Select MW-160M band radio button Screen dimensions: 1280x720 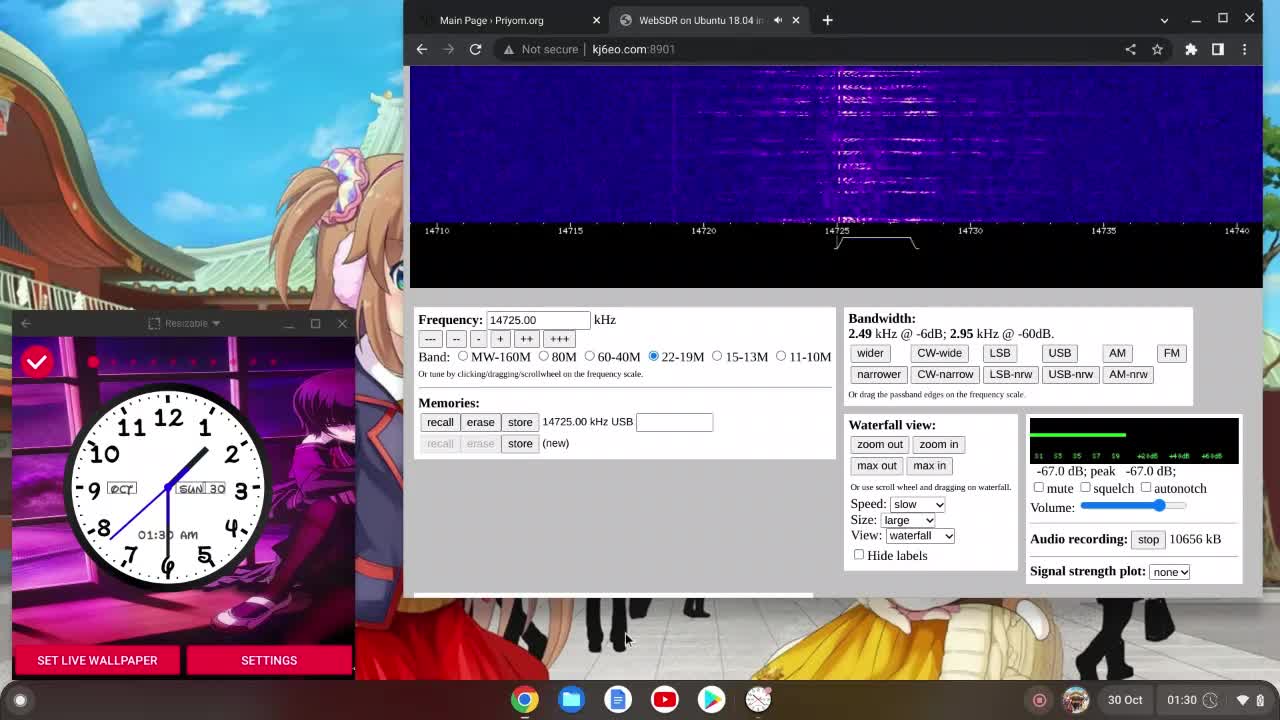[x=463, y=356]
